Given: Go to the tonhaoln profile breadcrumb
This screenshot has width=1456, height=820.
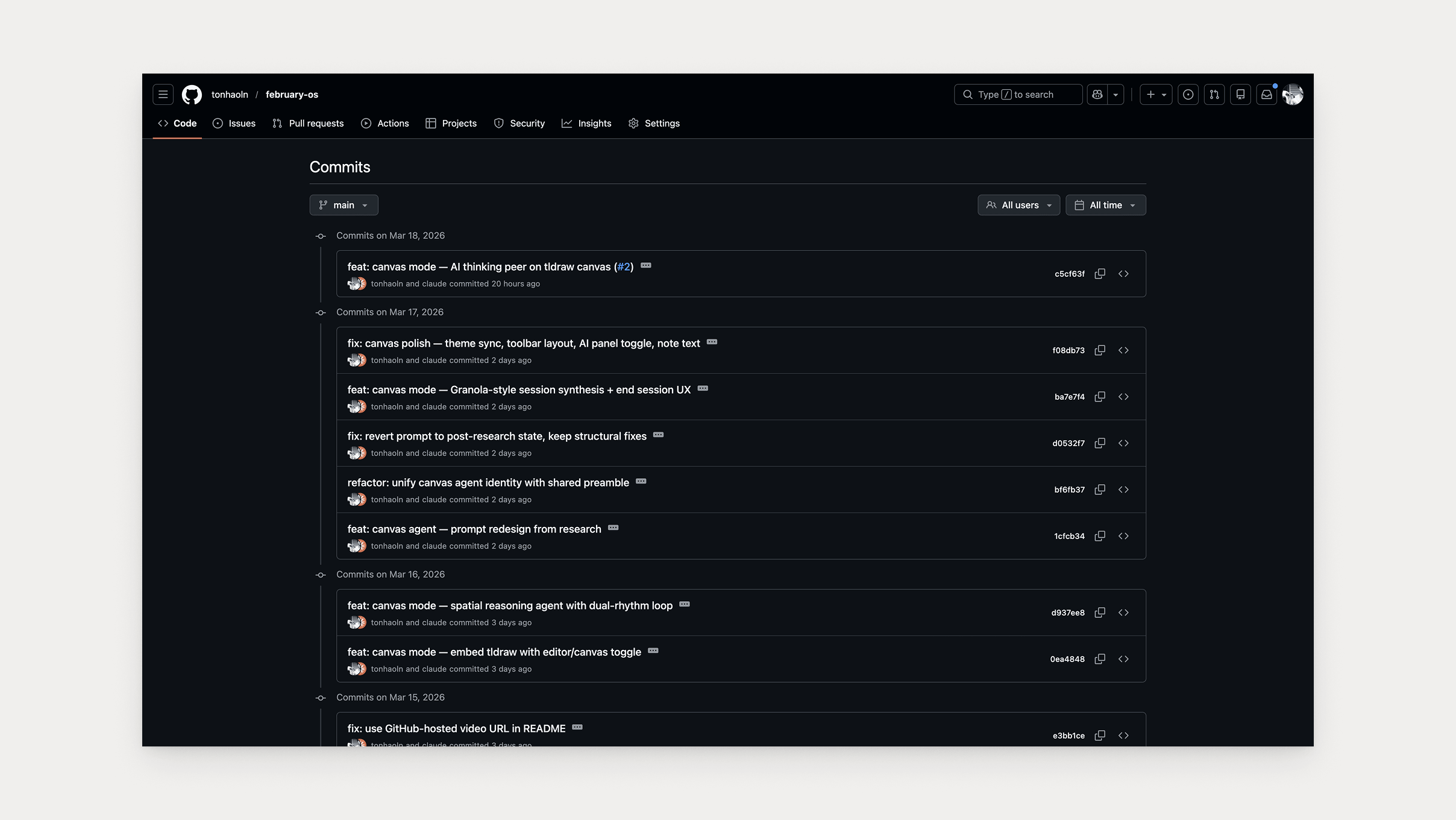Looking at the screenshot, I should point(230,94).
